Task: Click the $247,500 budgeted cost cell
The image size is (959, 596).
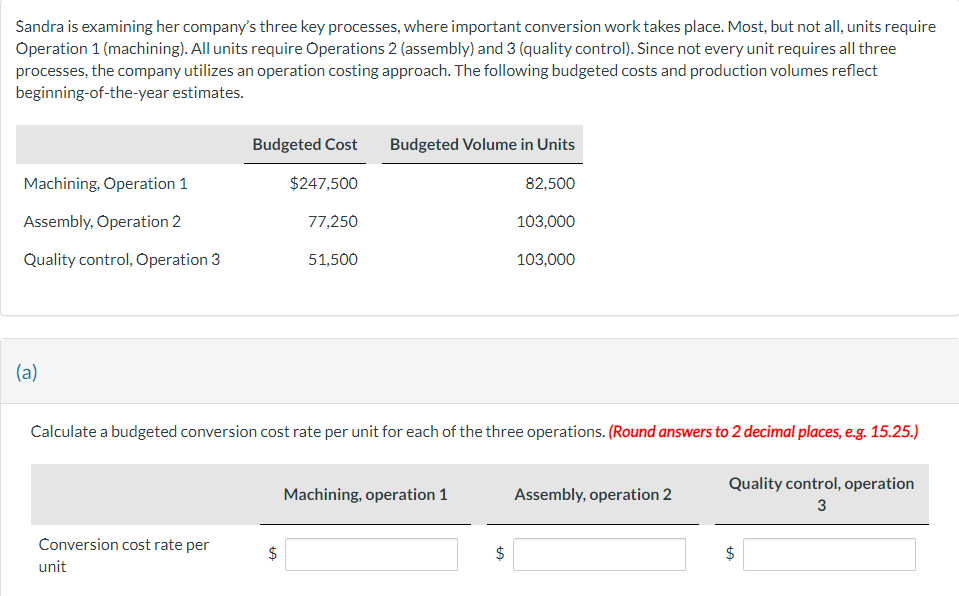Action: click(x=324, y=183)
